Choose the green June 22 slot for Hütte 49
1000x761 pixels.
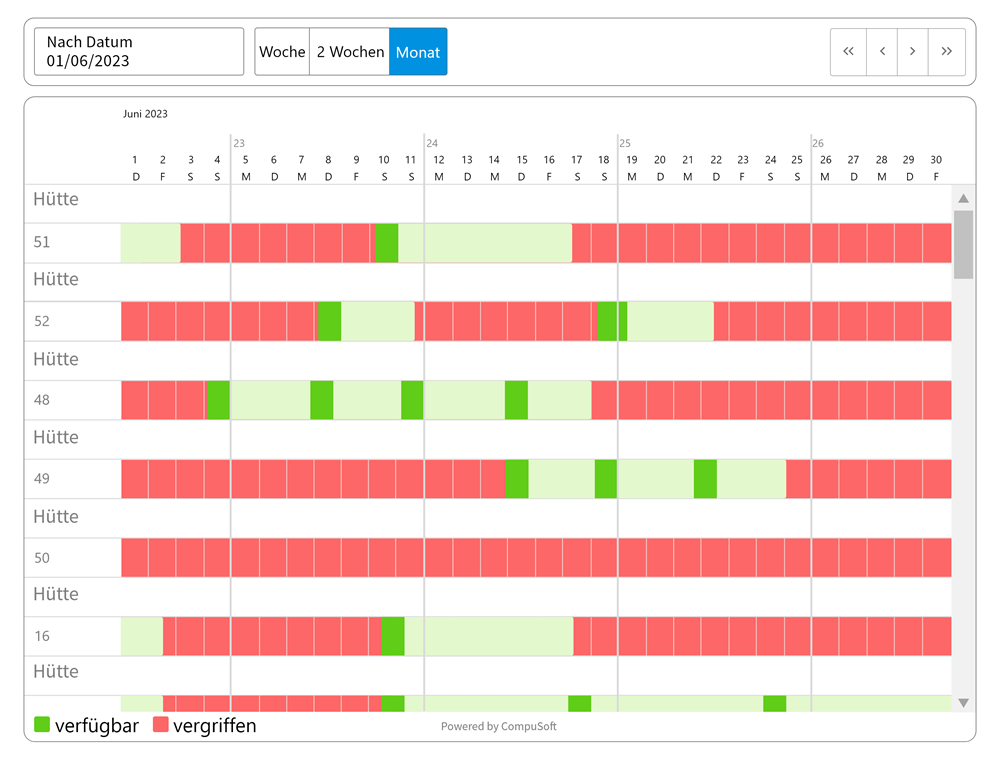click(x=705, y=479)
